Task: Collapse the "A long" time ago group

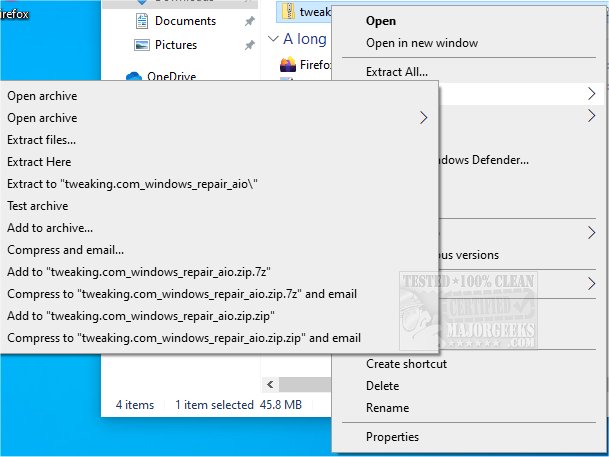Action: (273, 39)
